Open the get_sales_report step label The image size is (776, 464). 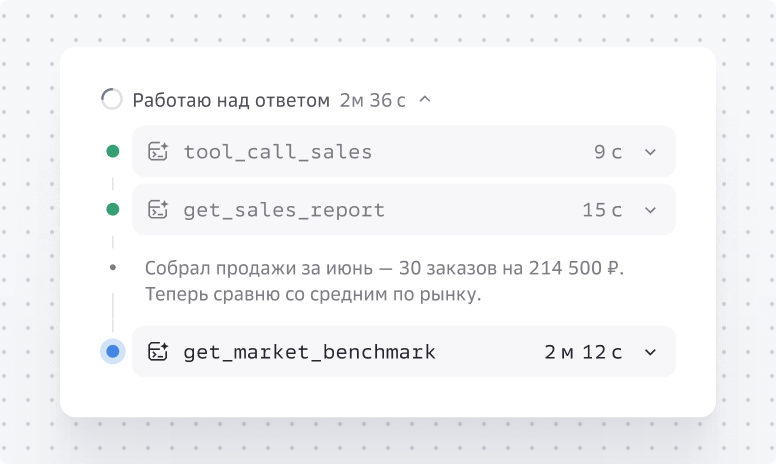click(x=284, y=210)
